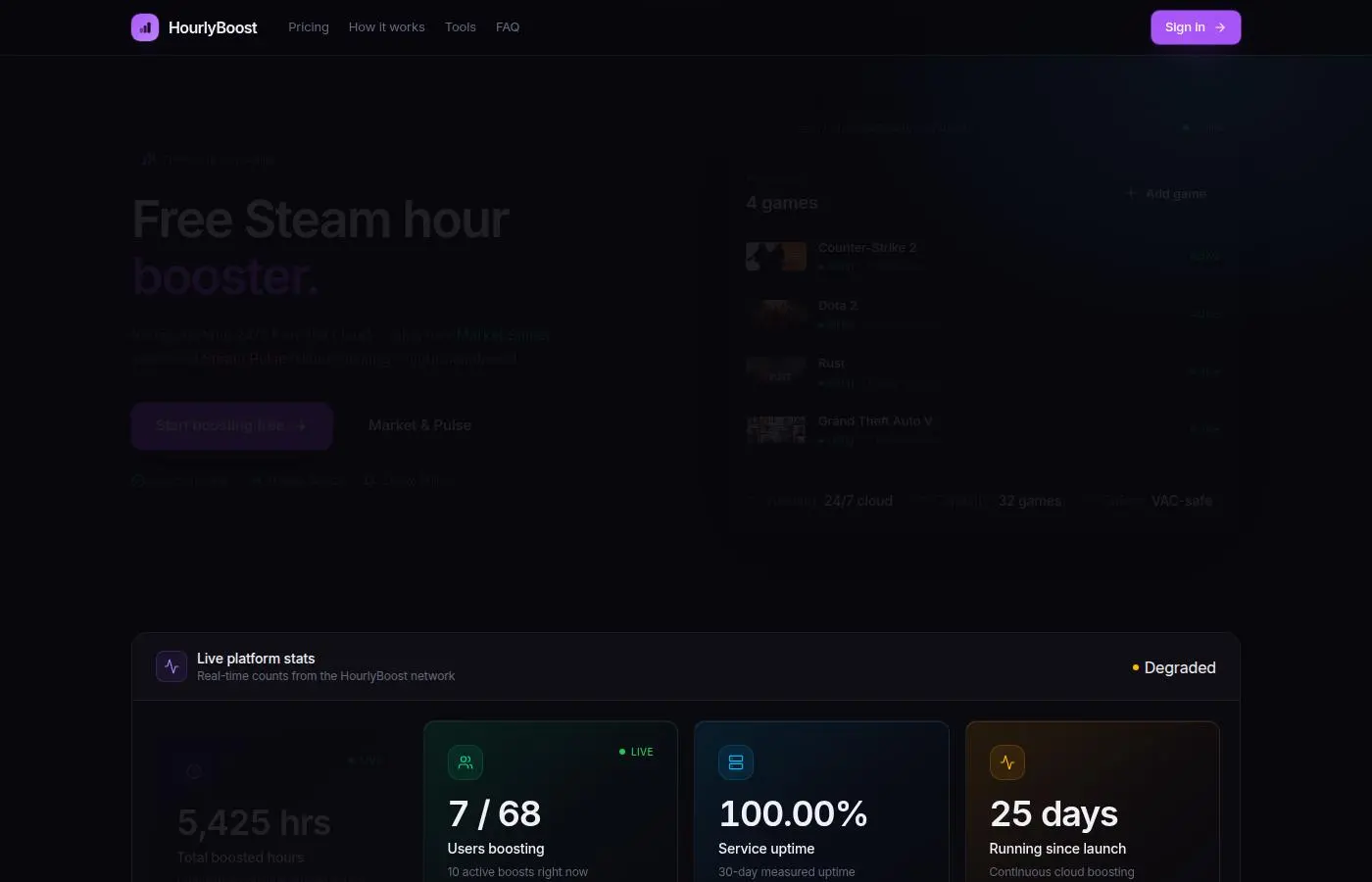Image resolution: width=1372 pixels, height=882 pixels.
Task: Click the HourlyBoost brand name link
Action: click(x=213, y=27)
